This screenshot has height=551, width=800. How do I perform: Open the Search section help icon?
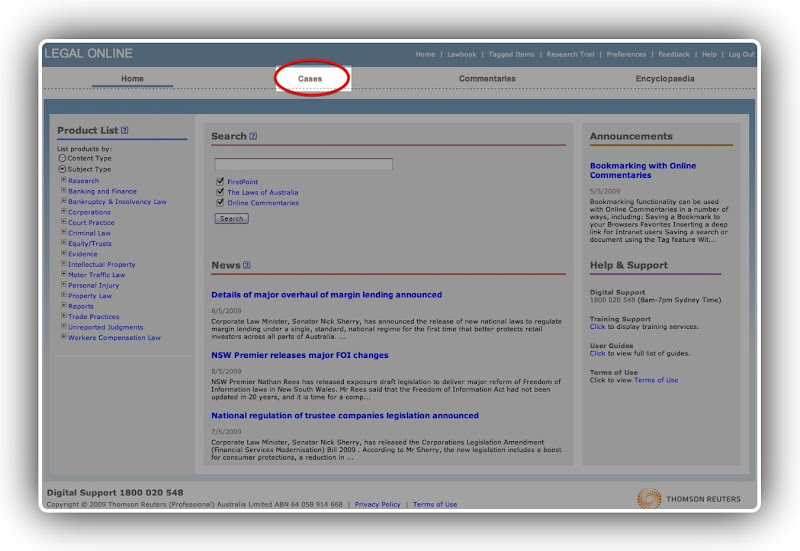[x=254, y=136]
